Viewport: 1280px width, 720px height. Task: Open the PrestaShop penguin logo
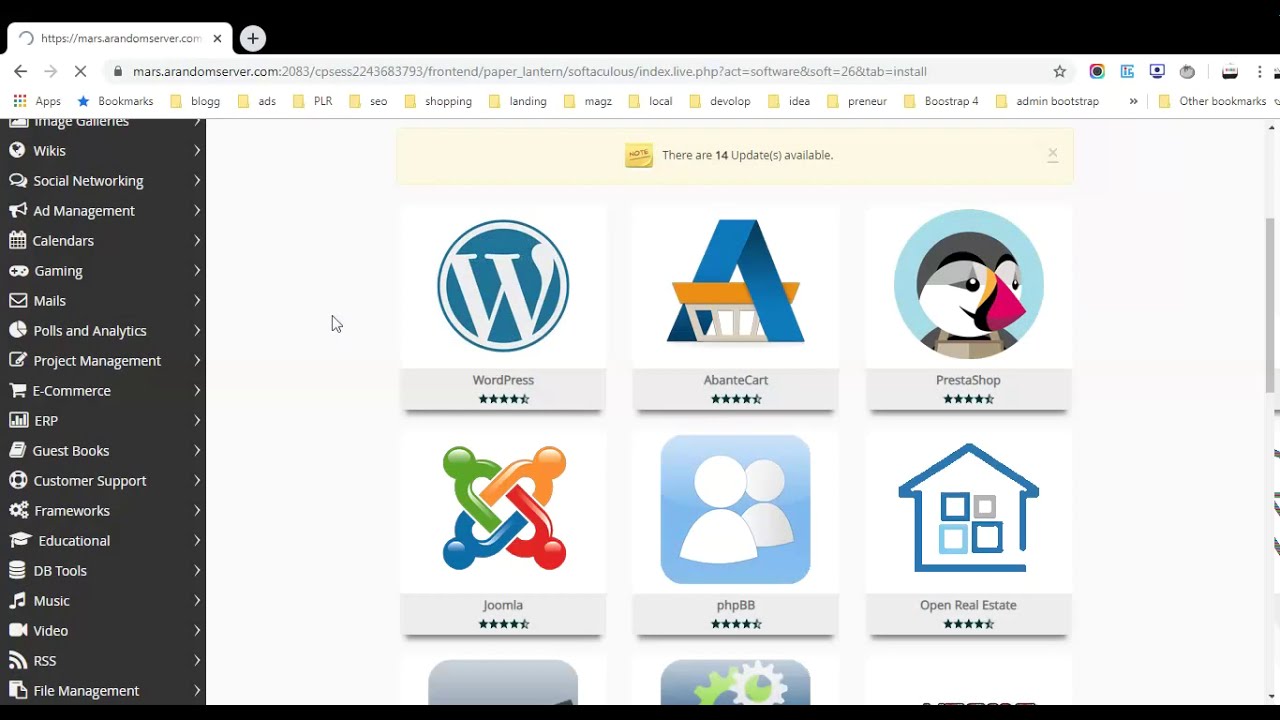point(968,284)
